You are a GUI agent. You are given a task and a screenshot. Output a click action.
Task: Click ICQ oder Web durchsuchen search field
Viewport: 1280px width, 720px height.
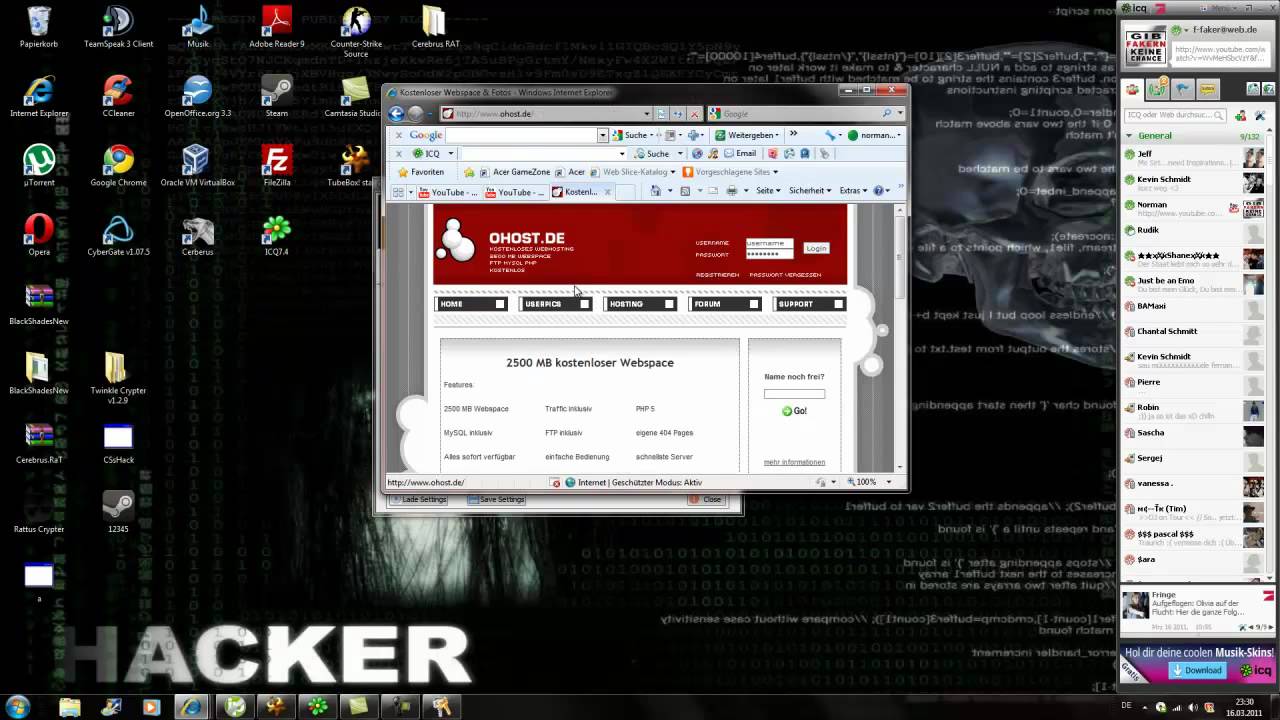[1175, 115]
